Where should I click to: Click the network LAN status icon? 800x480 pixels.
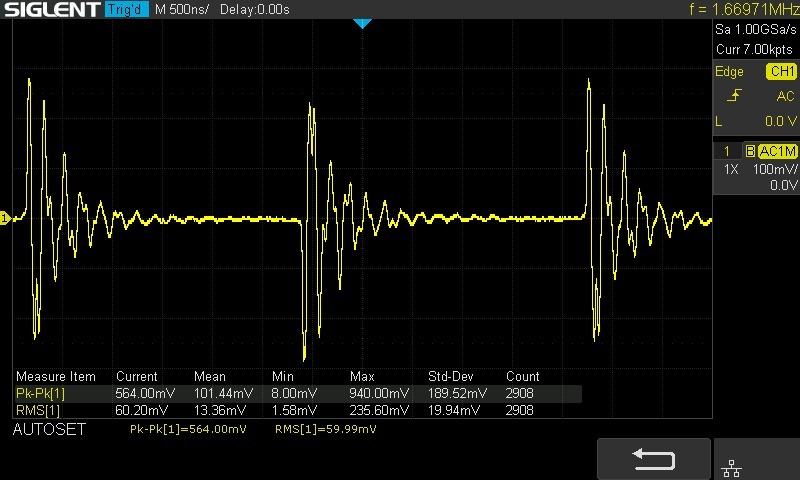[x=731, y=468]
